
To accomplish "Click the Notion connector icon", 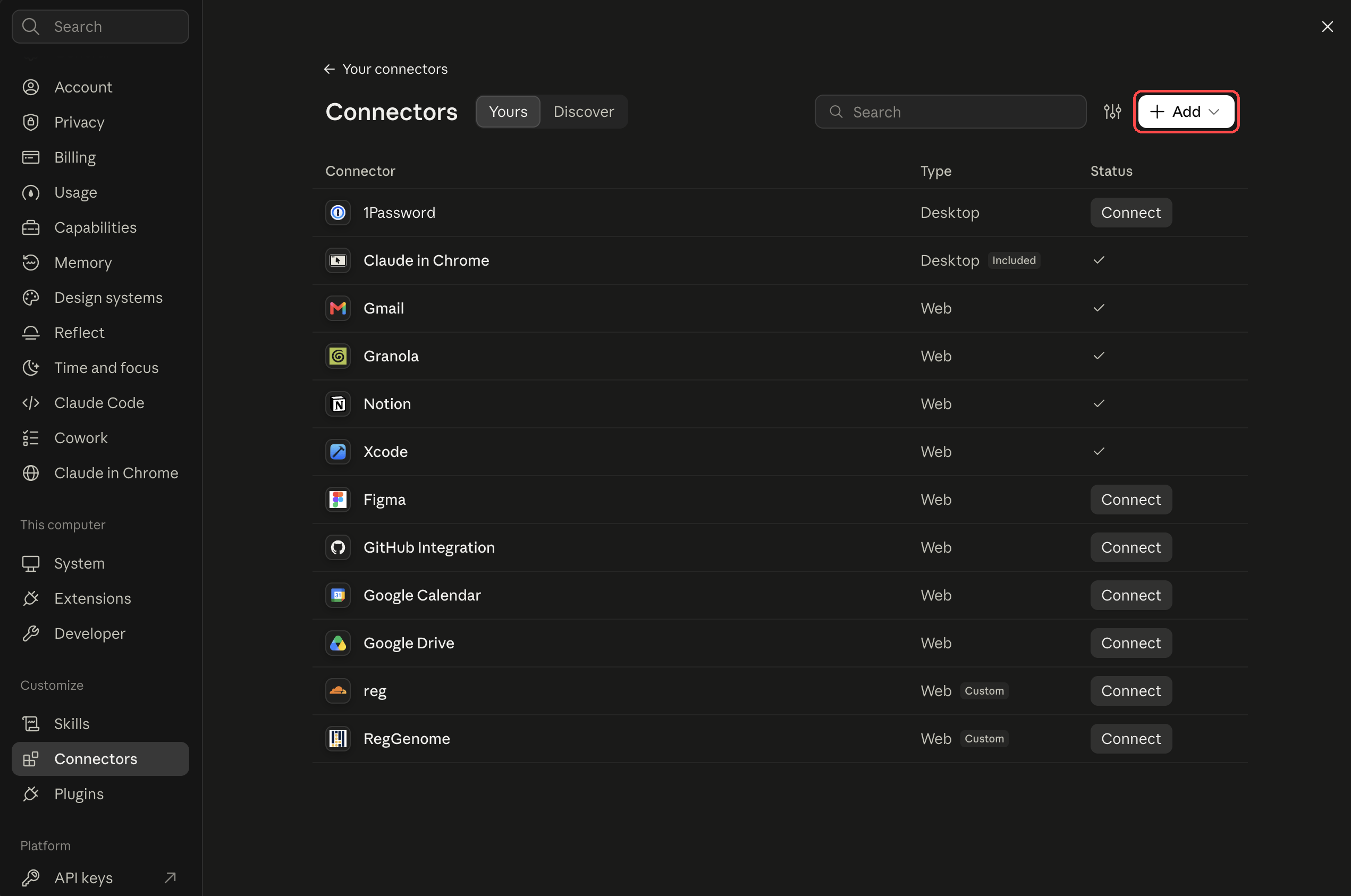I will click(x=338, y=404).
